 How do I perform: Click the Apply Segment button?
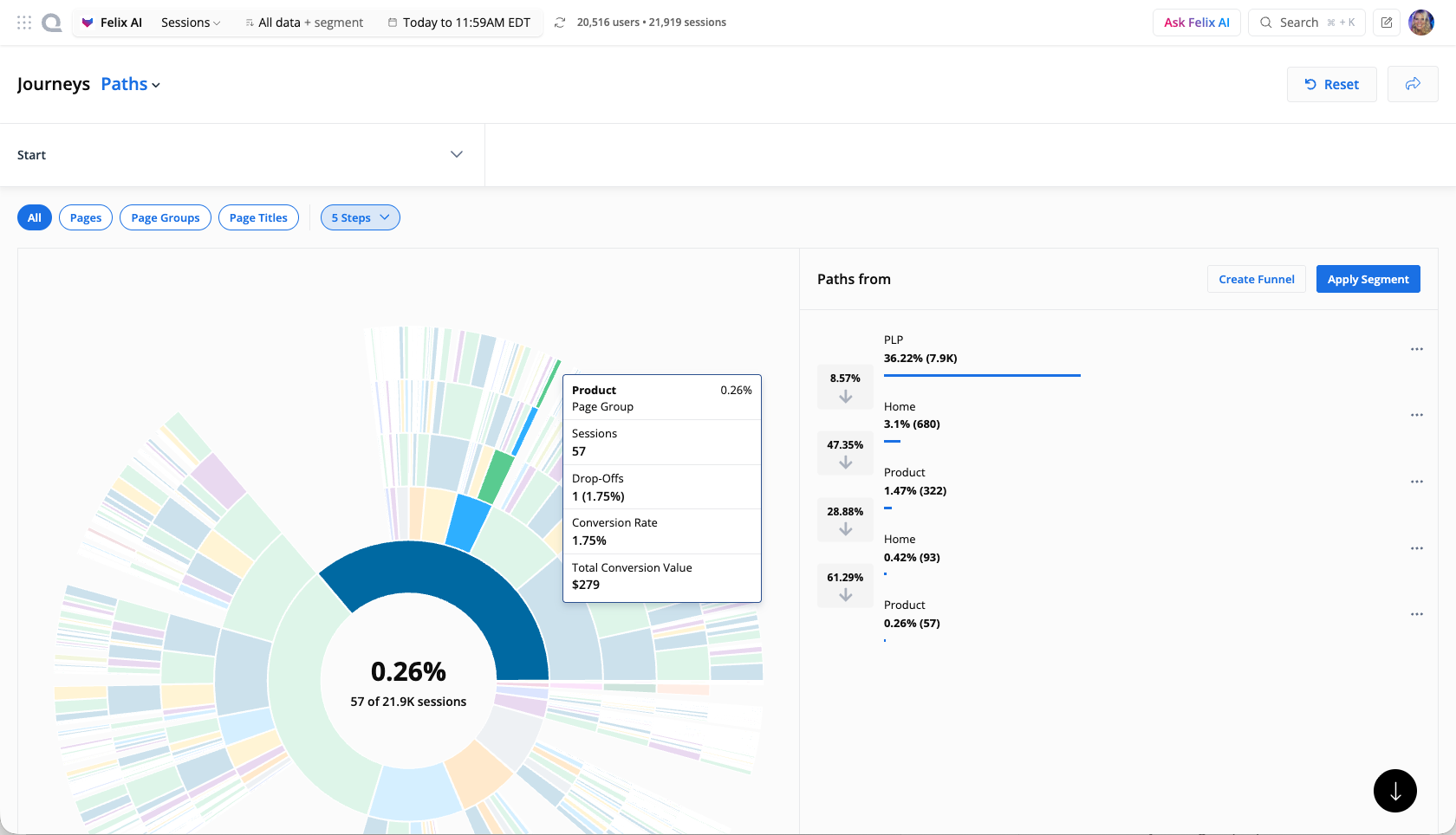(x=1368, y=279)
